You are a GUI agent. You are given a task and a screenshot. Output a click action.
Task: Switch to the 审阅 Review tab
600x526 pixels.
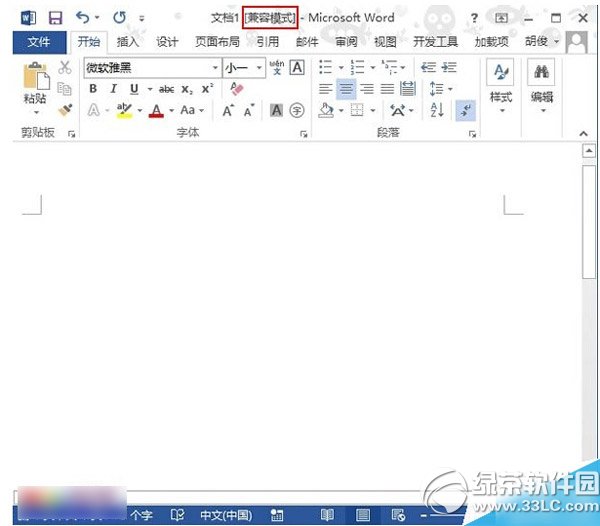(346, 42)
